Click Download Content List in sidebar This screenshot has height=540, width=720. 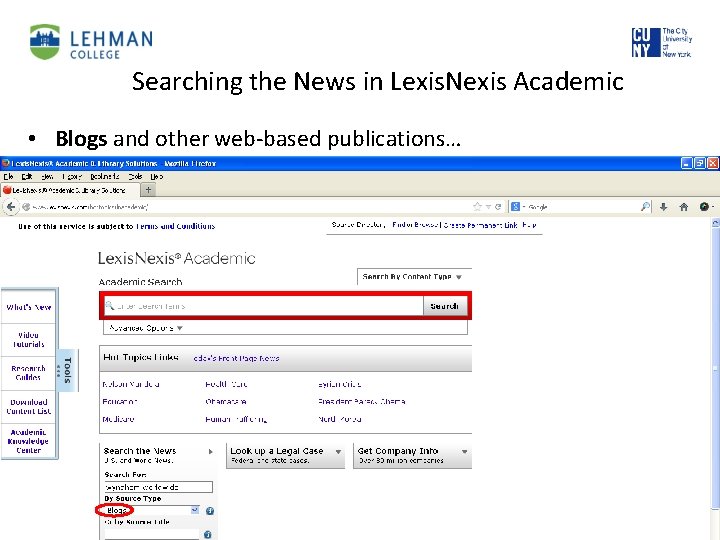coord(28,406)
